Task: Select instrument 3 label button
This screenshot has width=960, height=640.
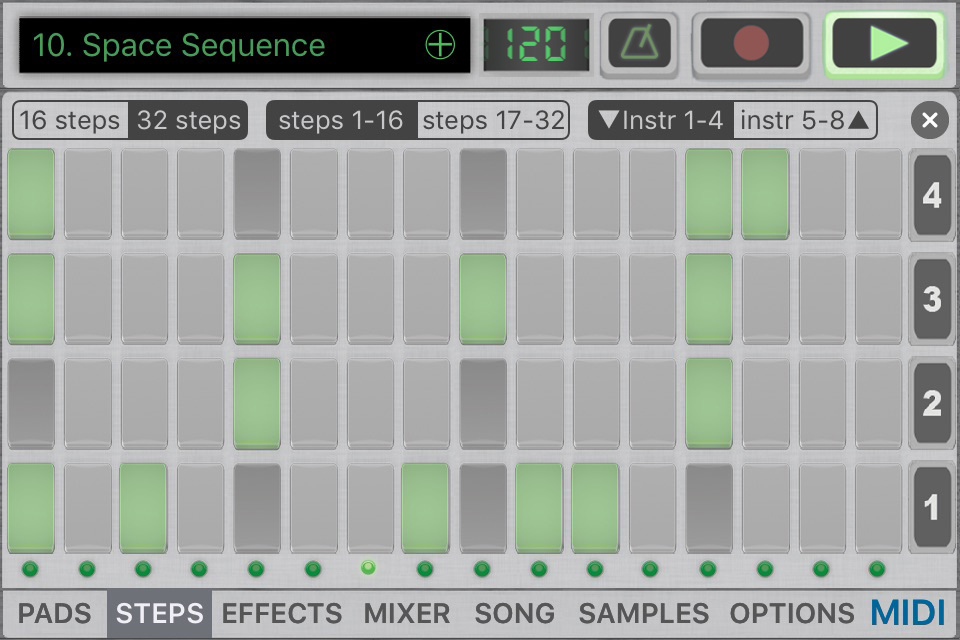Action: click(931, 299)
